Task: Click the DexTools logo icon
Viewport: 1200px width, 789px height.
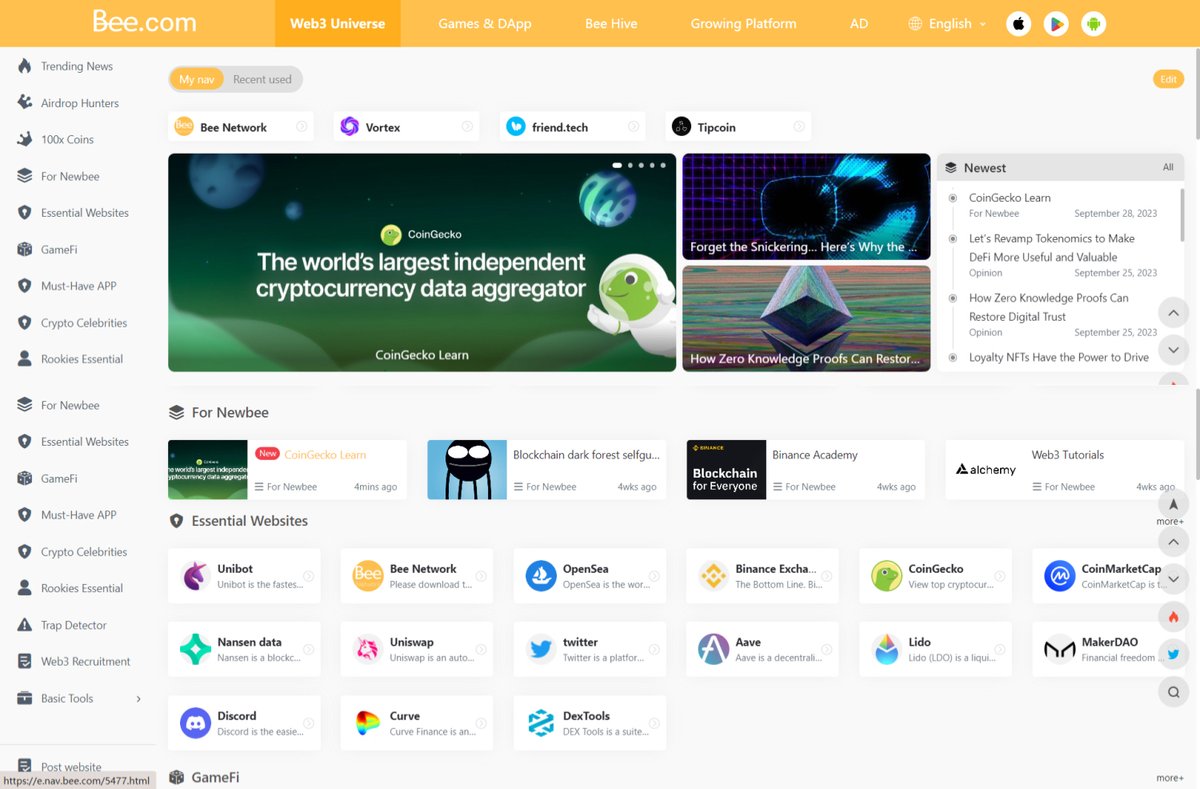Action: pyautogui.click(x=541, y=723)
